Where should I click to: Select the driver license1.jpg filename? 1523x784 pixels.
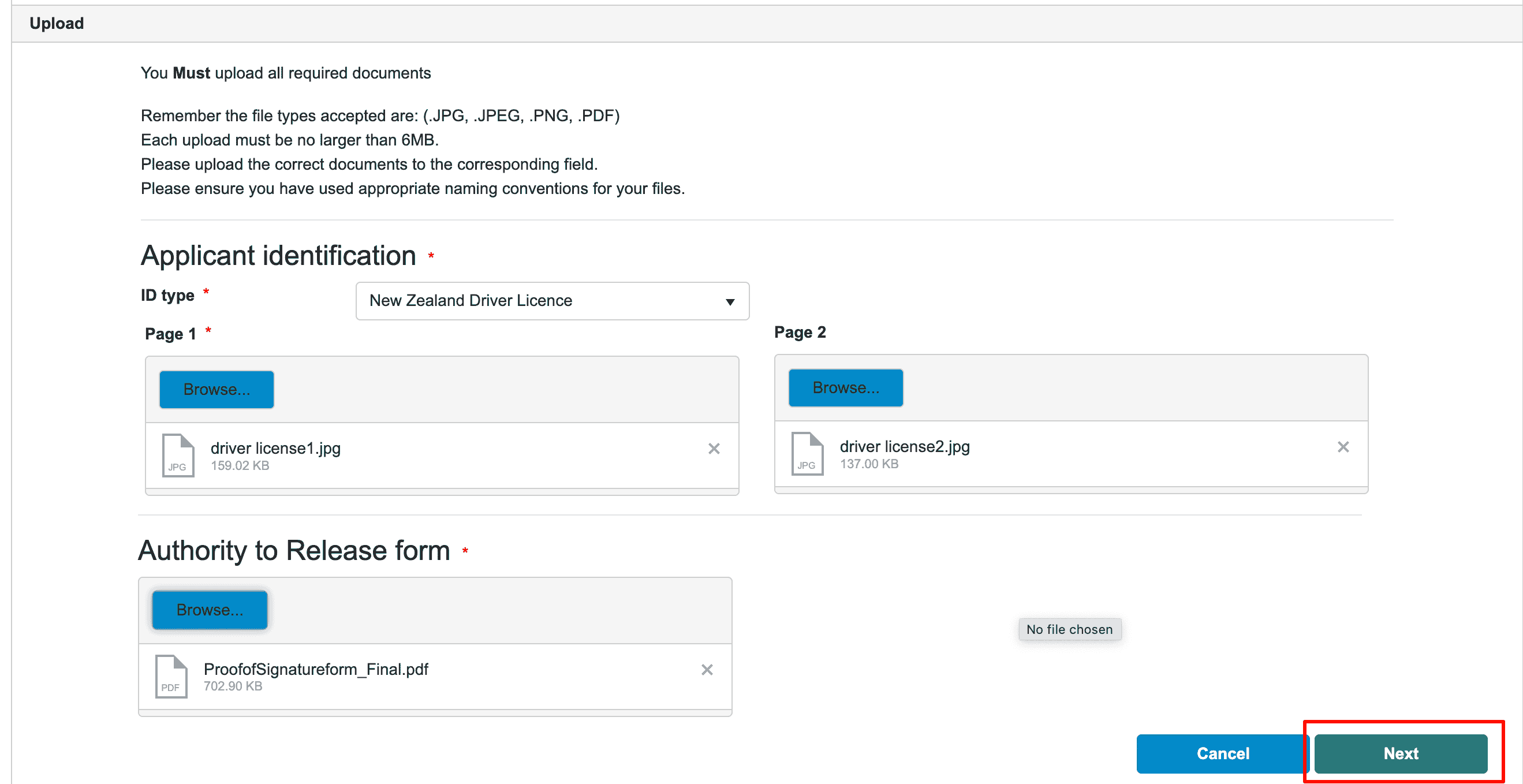pos(275,448)
